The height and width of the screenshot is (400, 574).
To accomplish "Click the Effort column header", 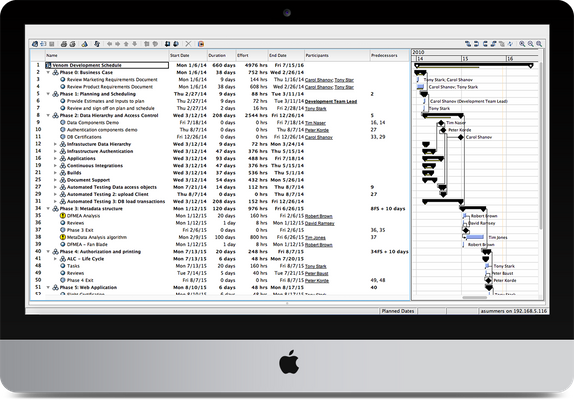I will tap(251, 55).
